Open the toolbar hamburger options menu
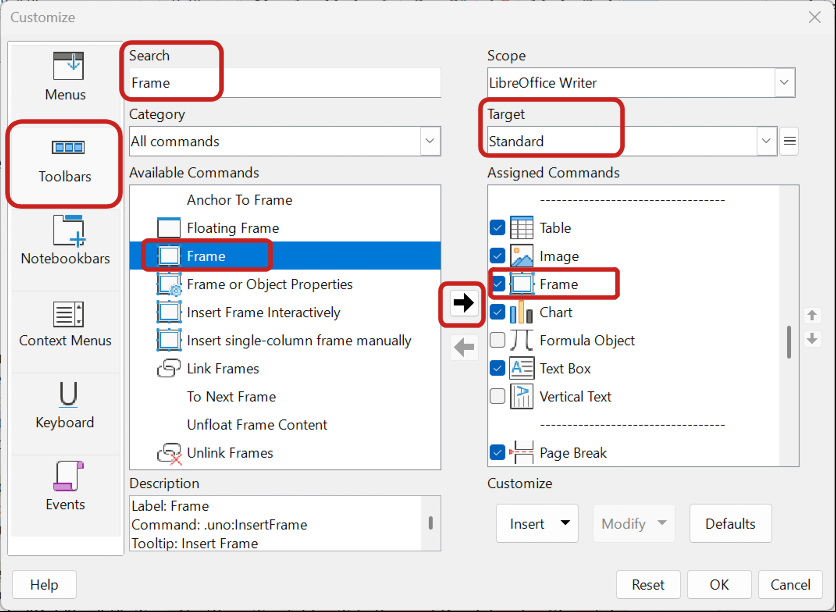 coord(789,141)
